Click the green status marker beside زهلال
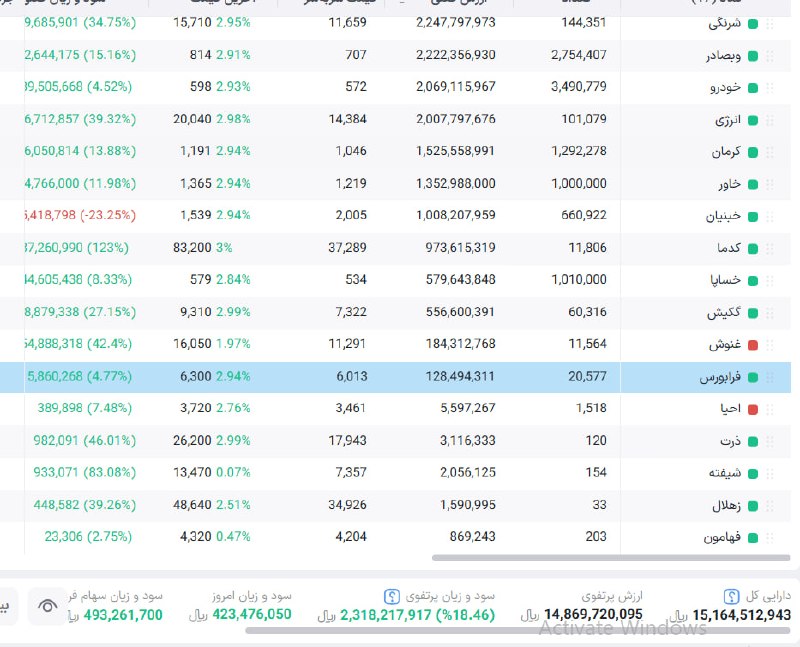800x647 pixels. pyautogui.click(x=753, y=506)
